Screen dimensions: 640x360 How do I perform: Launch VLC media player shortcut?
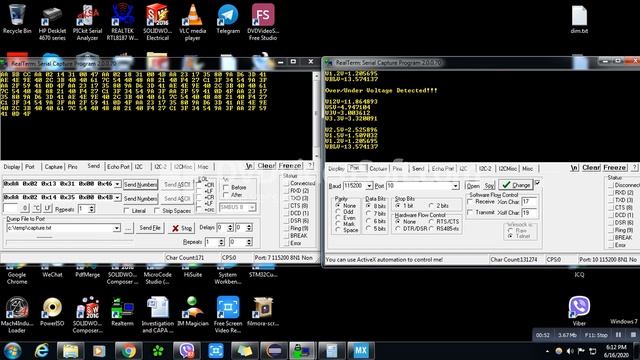tap(193, 22)
